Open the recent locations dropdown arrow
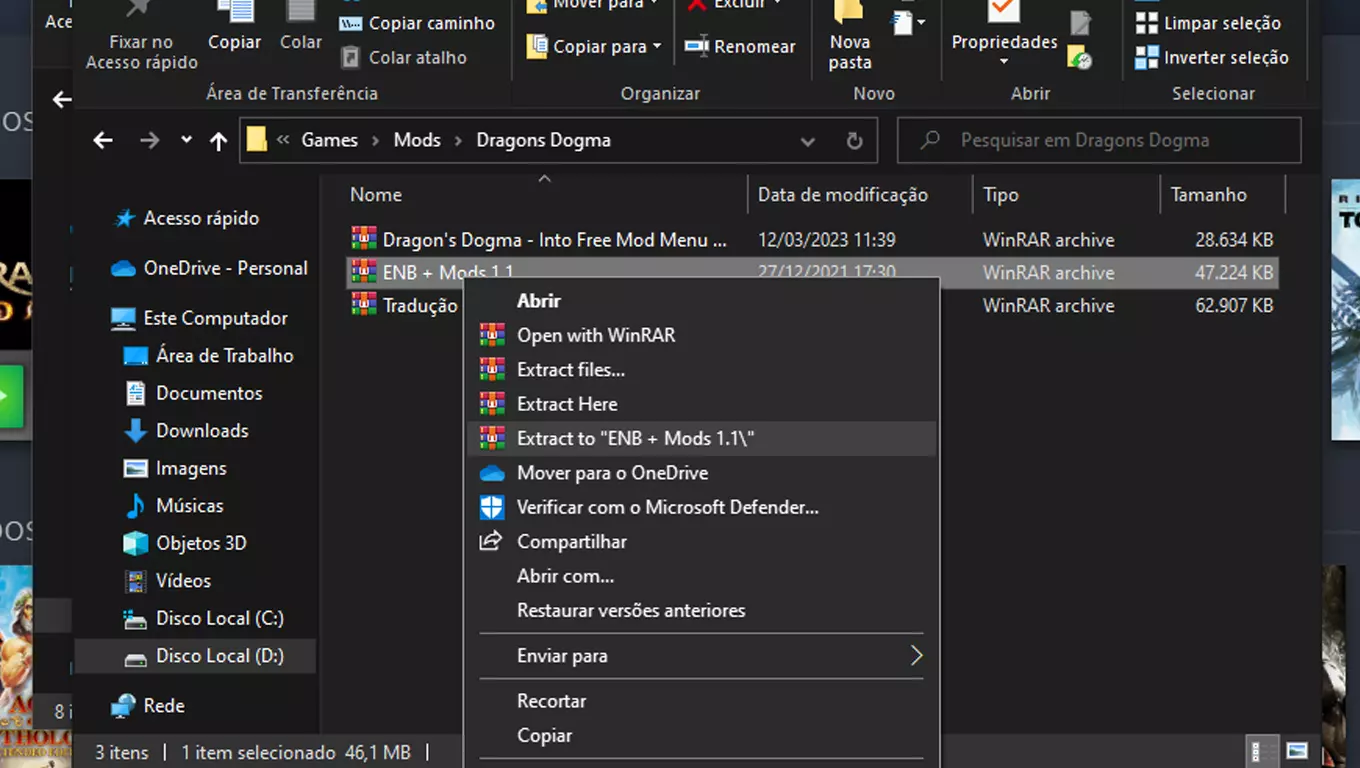Screen dimensions: 1360x768 pos(186,140)
